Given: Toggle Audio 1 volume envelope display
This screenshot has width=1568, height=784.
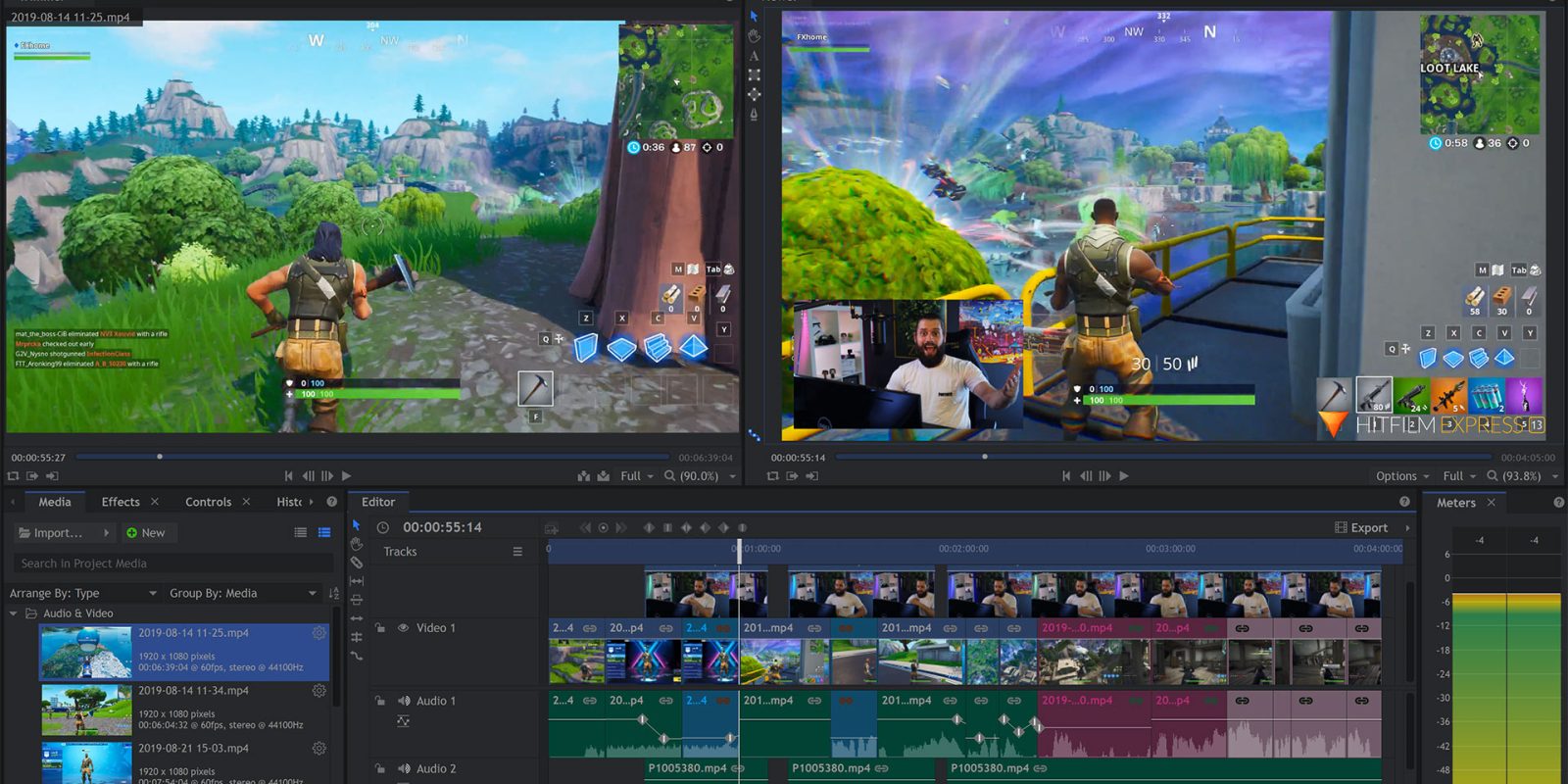Looking at the screenshot, I should pos(403,721).
